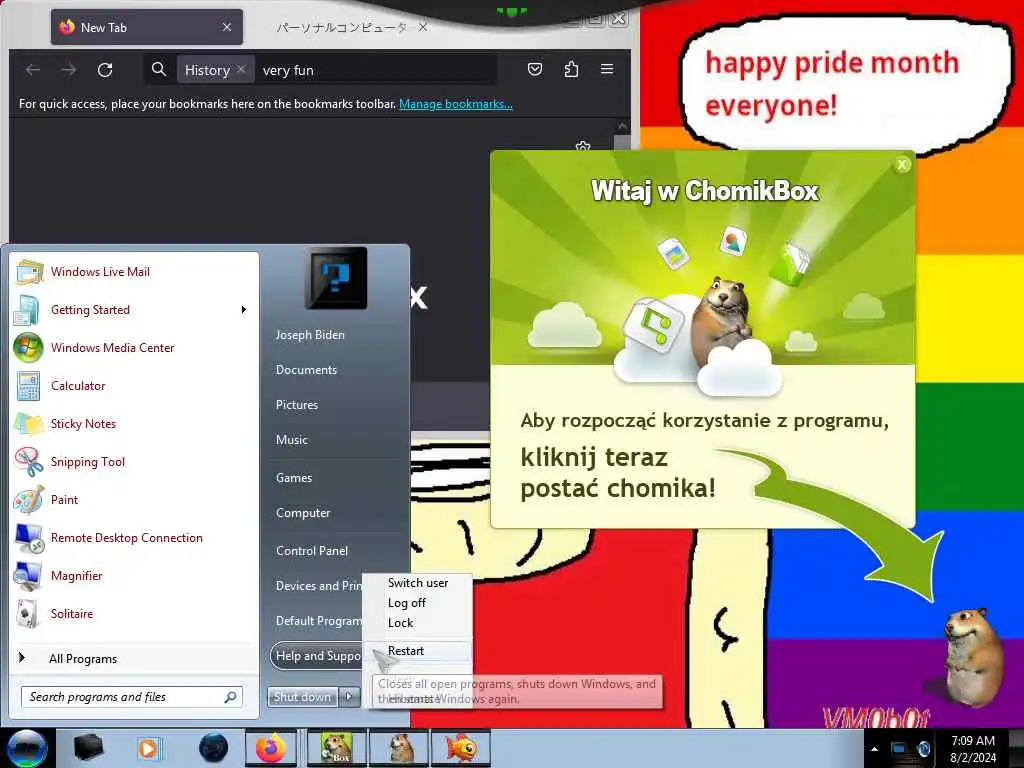This screenshot has height=768, width=1024.
Task: Open new tab page settings gear
Action: coord(583,146)
